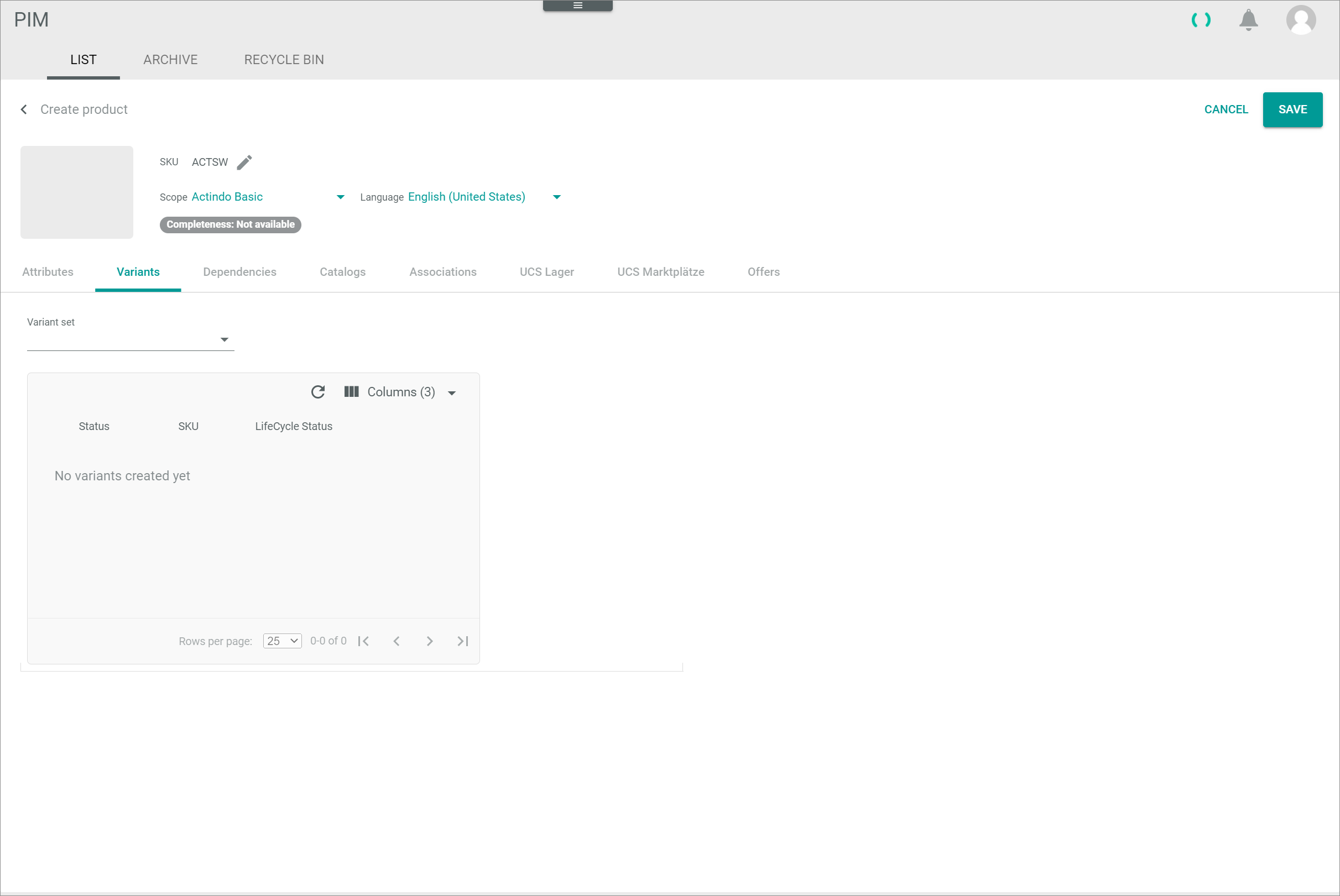Image resolution: width=1340 pixels, height=896 pixels.
Task: Open the Dependencies tab
Action: pos(239,272)
